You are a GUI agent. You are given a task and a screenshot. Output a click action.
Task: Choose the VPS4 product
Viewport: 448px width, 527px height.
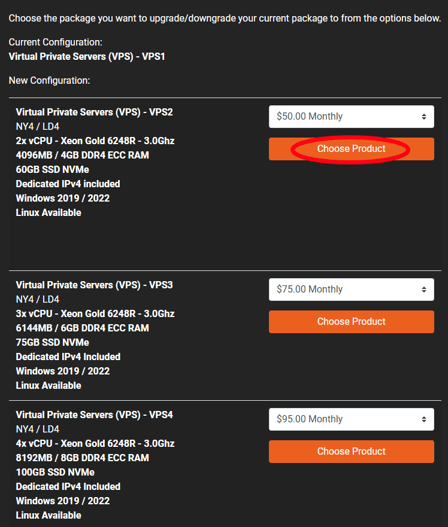(x=351, y=451)
